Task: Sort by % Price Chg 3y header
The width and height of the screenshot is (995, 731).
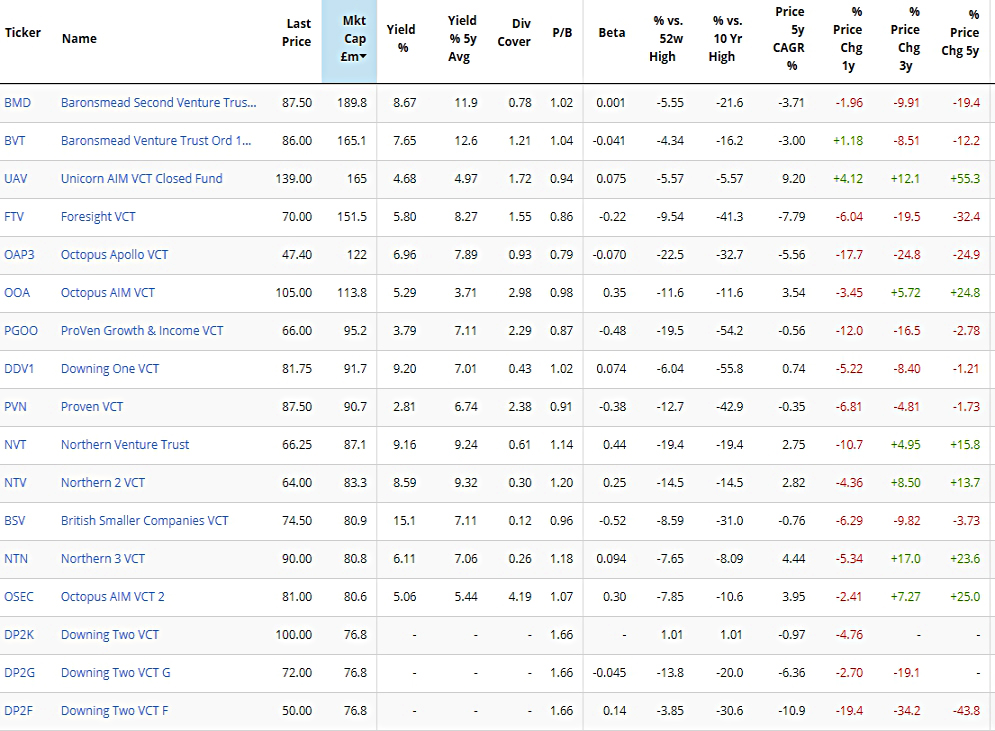Action: tap(906, 39)
